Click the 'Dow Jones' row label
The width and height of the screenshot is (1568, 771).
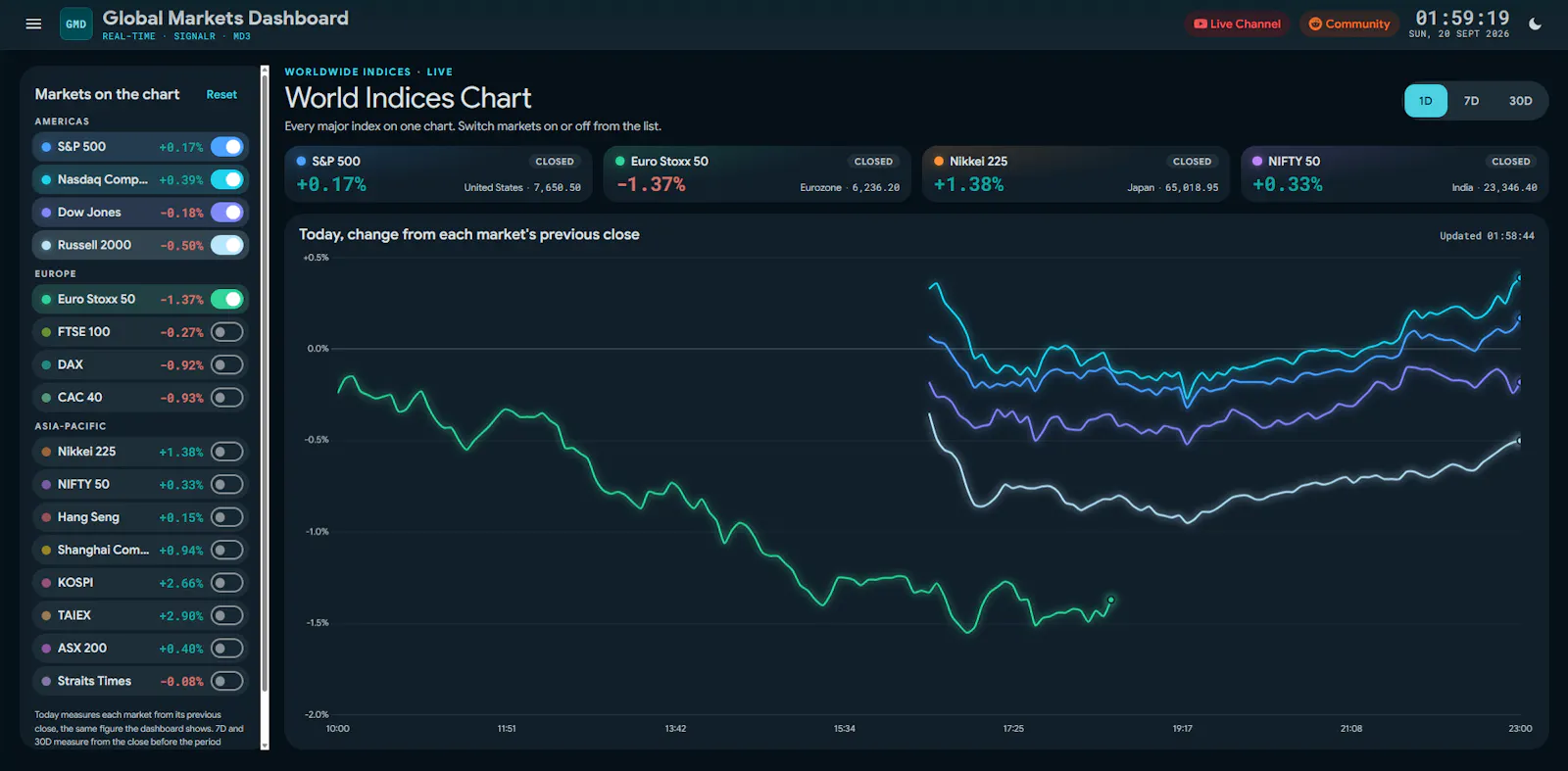point(89,213)
